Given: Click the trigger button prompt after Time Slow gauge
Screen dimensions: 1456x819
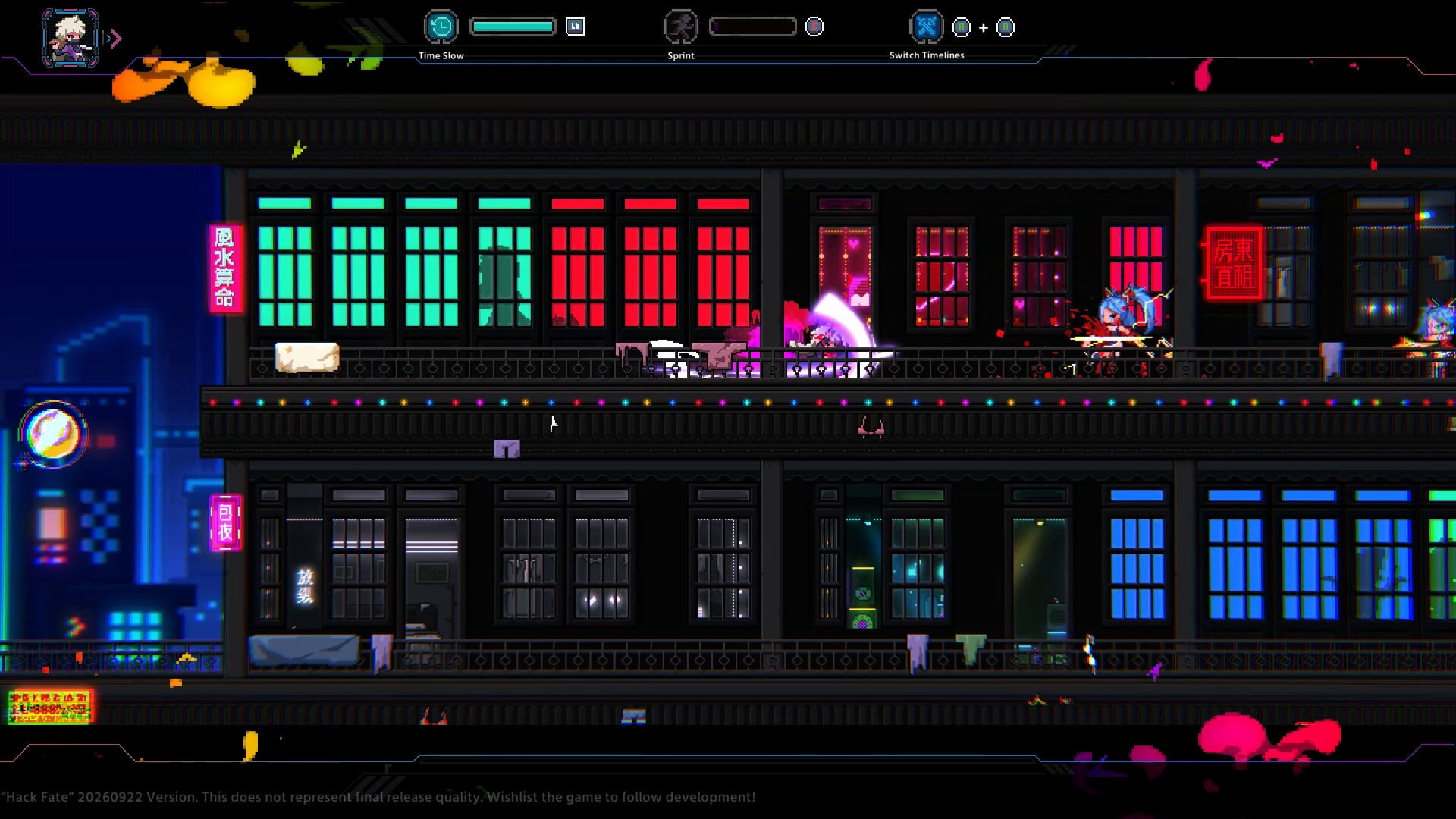Looking at the screenshot, I should point(576,27).
